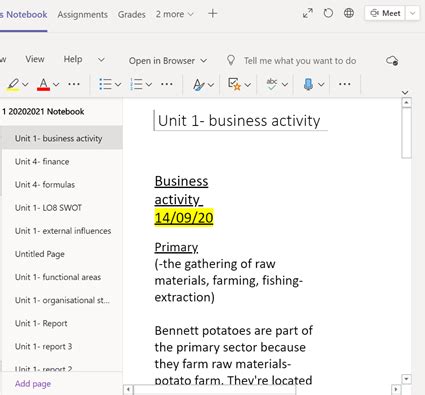Expand the ribbon chevron below the toolbar
The width and height of the screenshot is (425, 395).
coord(405,92)
